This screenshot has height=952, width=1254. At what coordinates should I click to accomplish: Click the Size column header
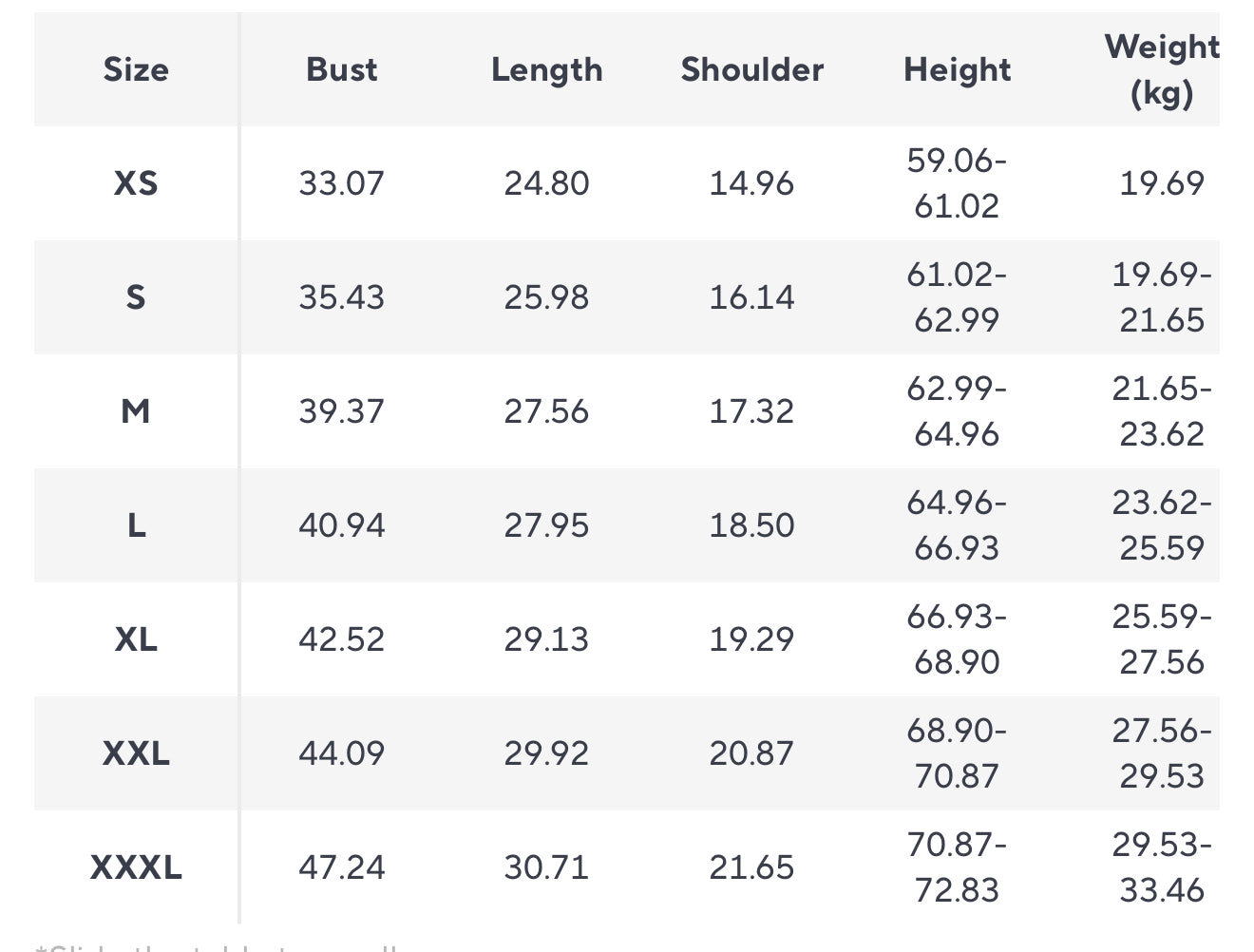(136, 69)
